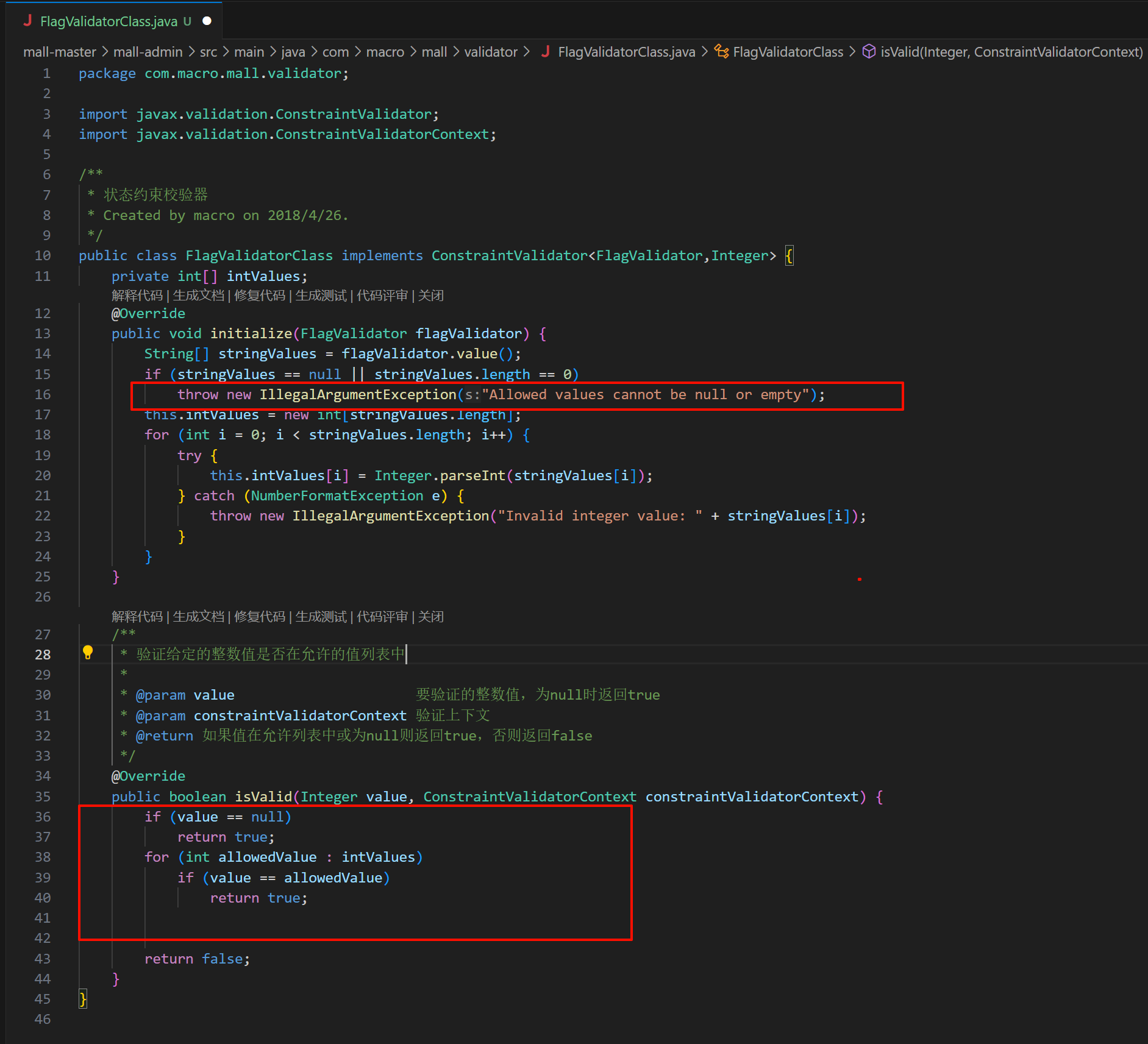
Task: Click 代码评审 above the @Override on line 12
Action: tap(382, 296)
